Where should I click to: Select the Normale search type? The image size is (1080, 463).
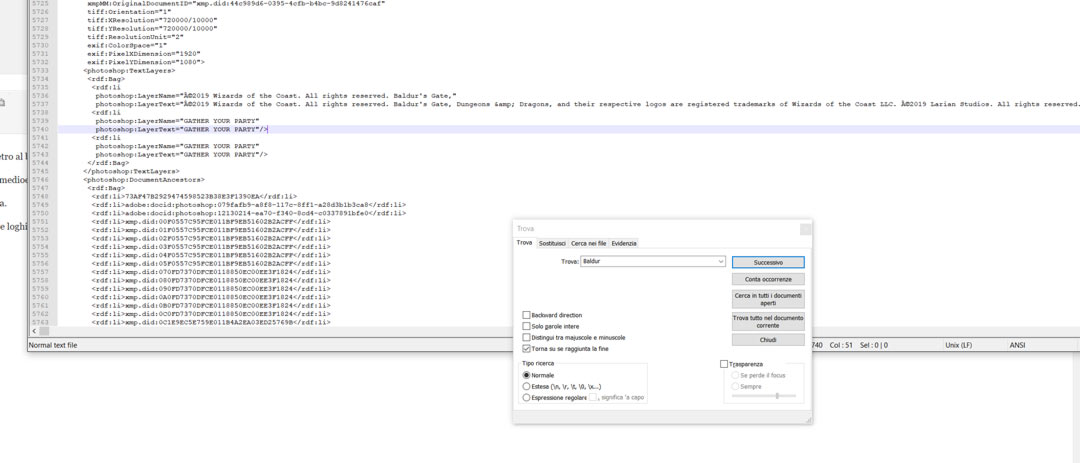point(527,375)
